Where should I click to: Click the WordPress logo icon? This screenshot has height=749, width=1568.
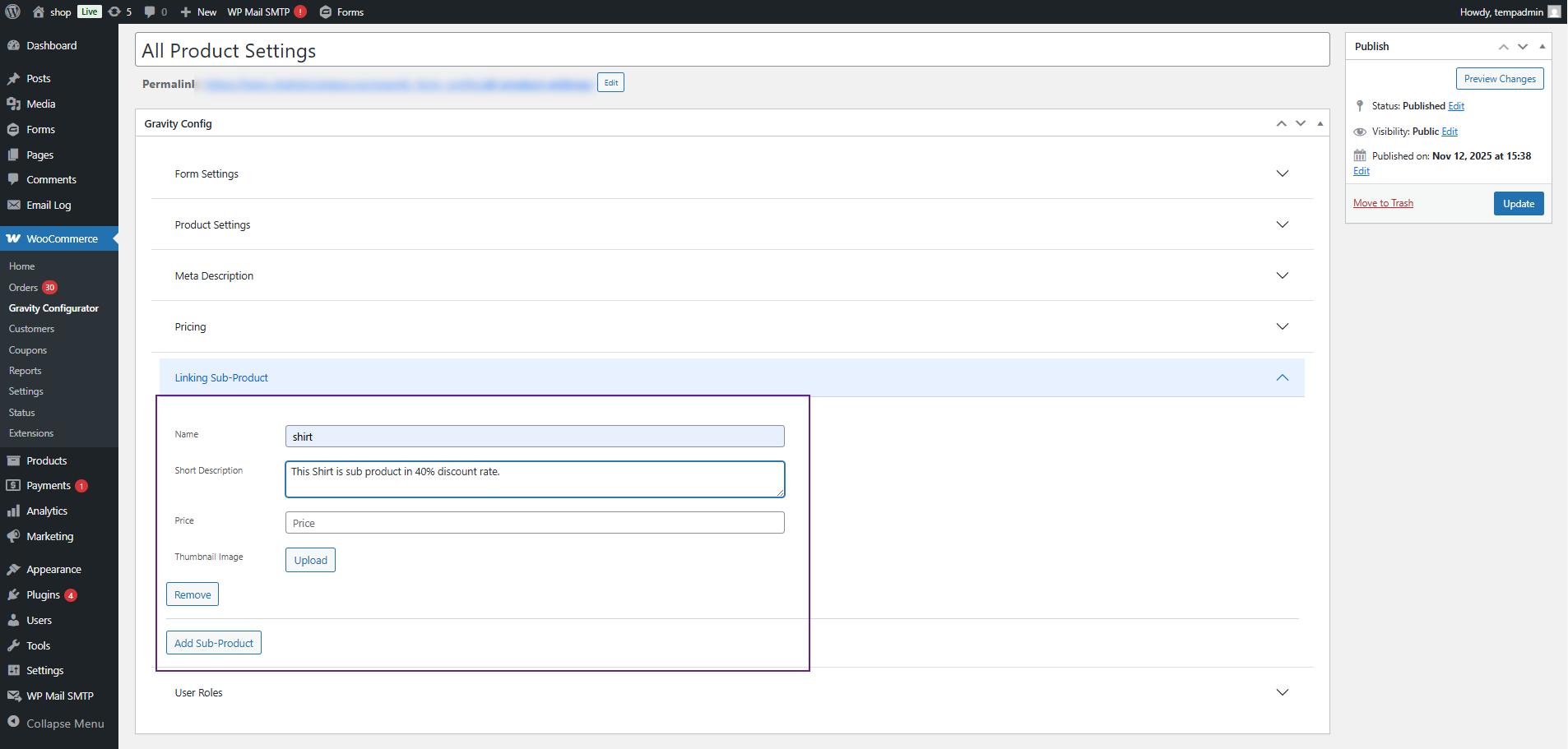[13, 12]
